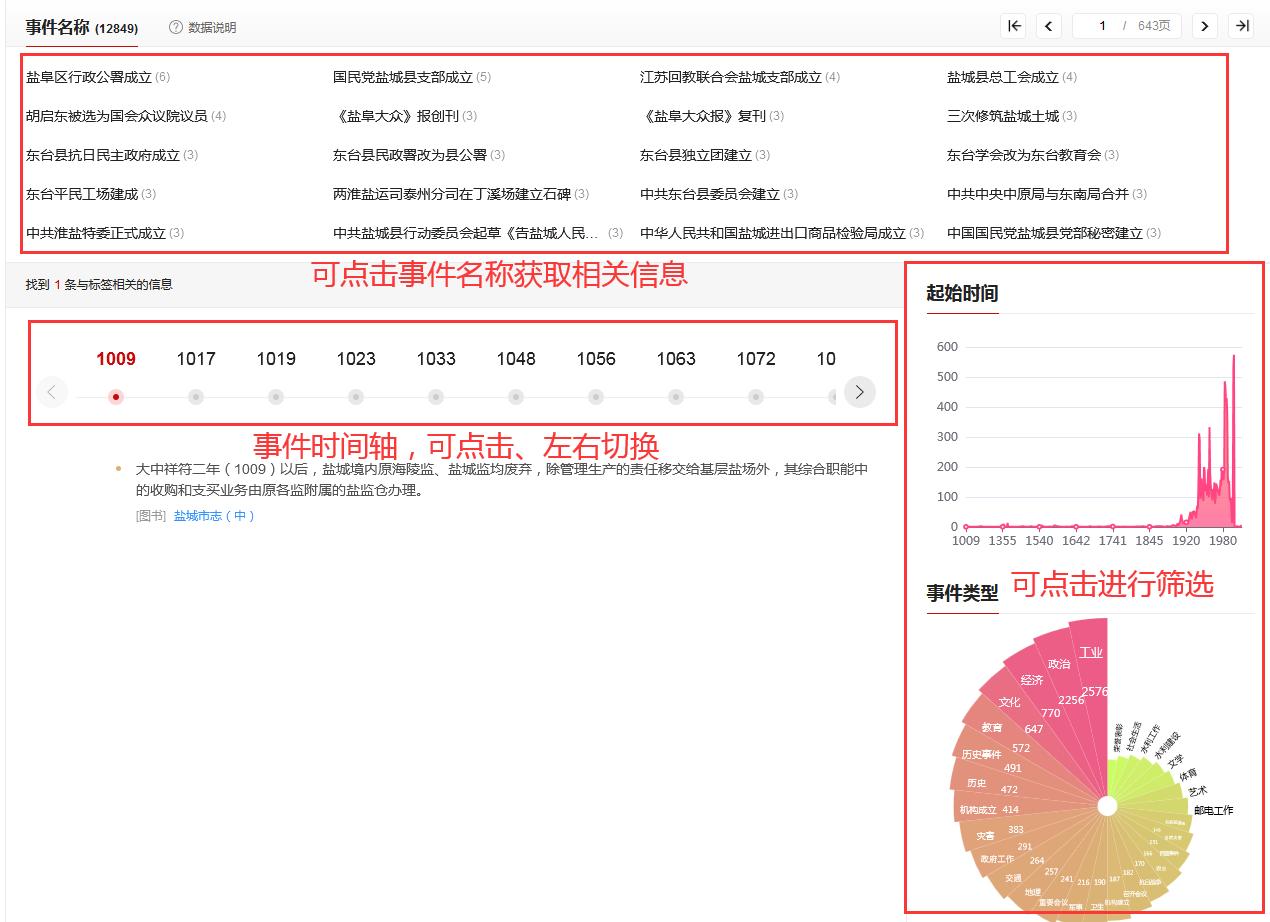This screenshot has width=1270, height=922.
Task: Open the book link 盐城市志（中）
Action: [x=214, y=516]
